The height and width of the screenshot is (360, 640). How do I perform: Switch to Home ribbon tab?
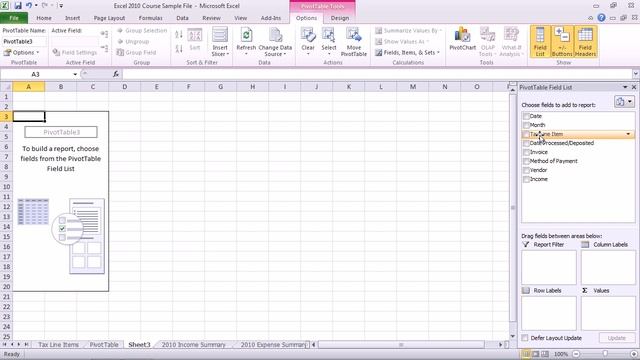pyautogui.click(x=44, y=18)
